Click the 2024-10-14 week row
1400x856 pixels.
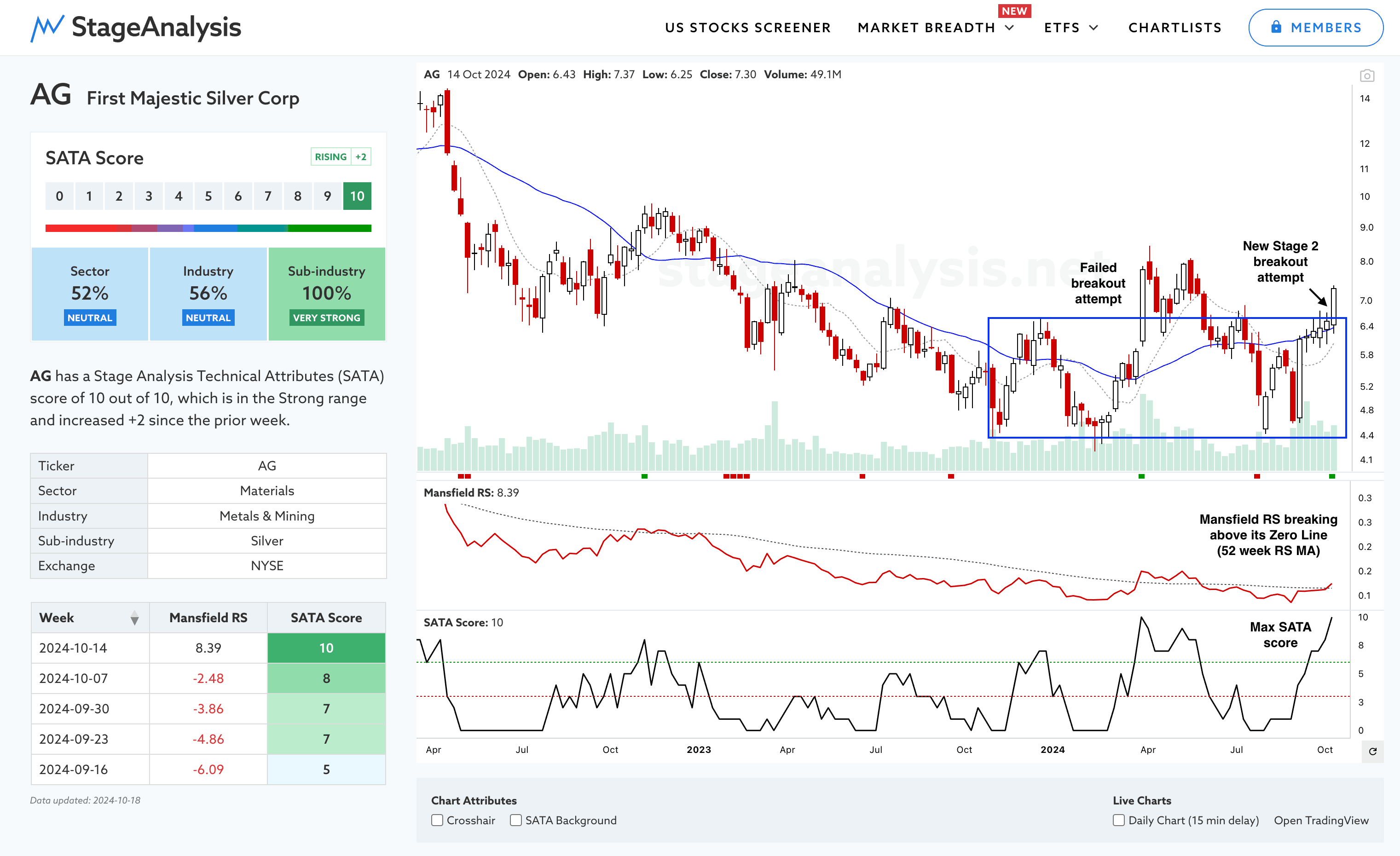point(208,648)
